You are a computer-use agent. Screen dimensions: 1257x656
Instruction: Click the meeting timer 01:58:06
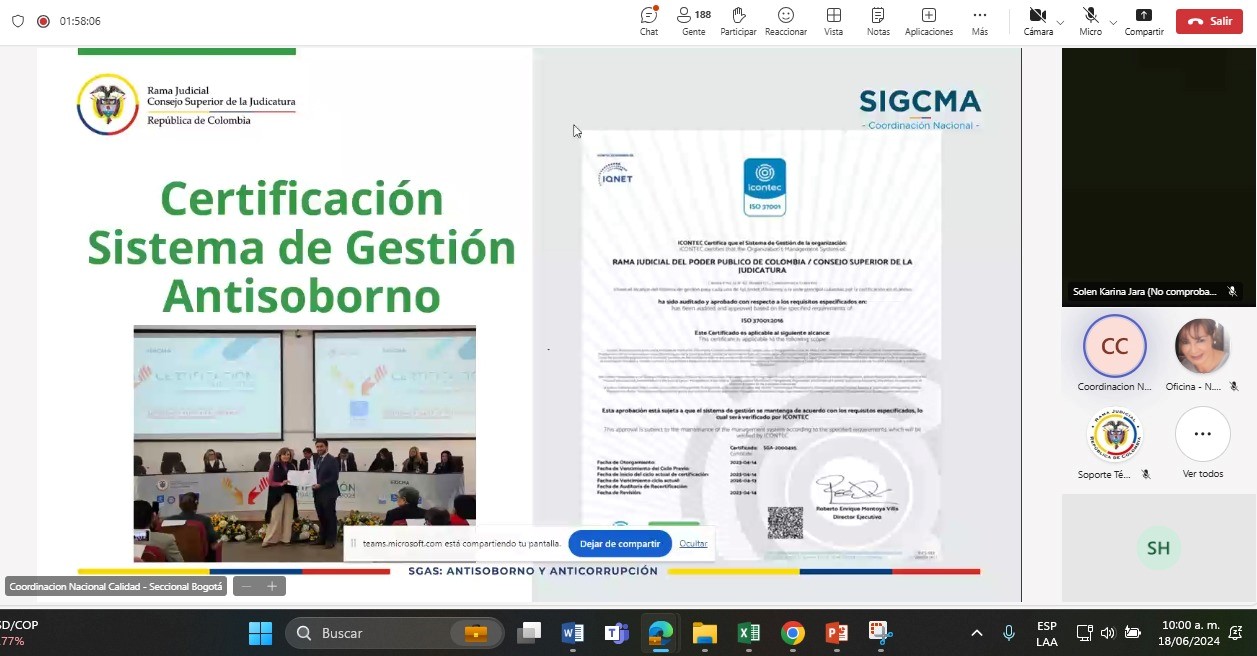coord(80,21)
